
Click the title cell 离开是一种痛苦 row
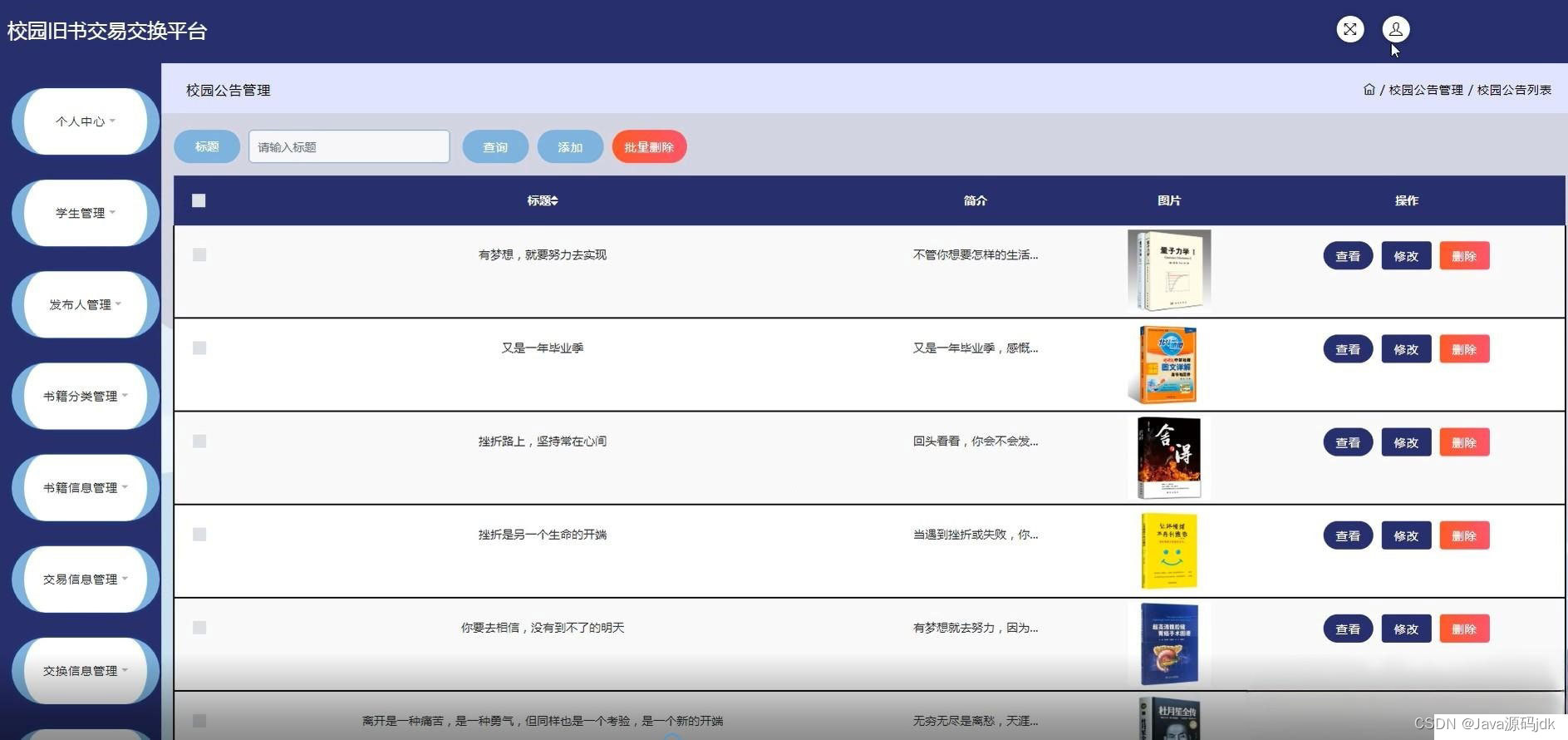click(x=543, y=721)
